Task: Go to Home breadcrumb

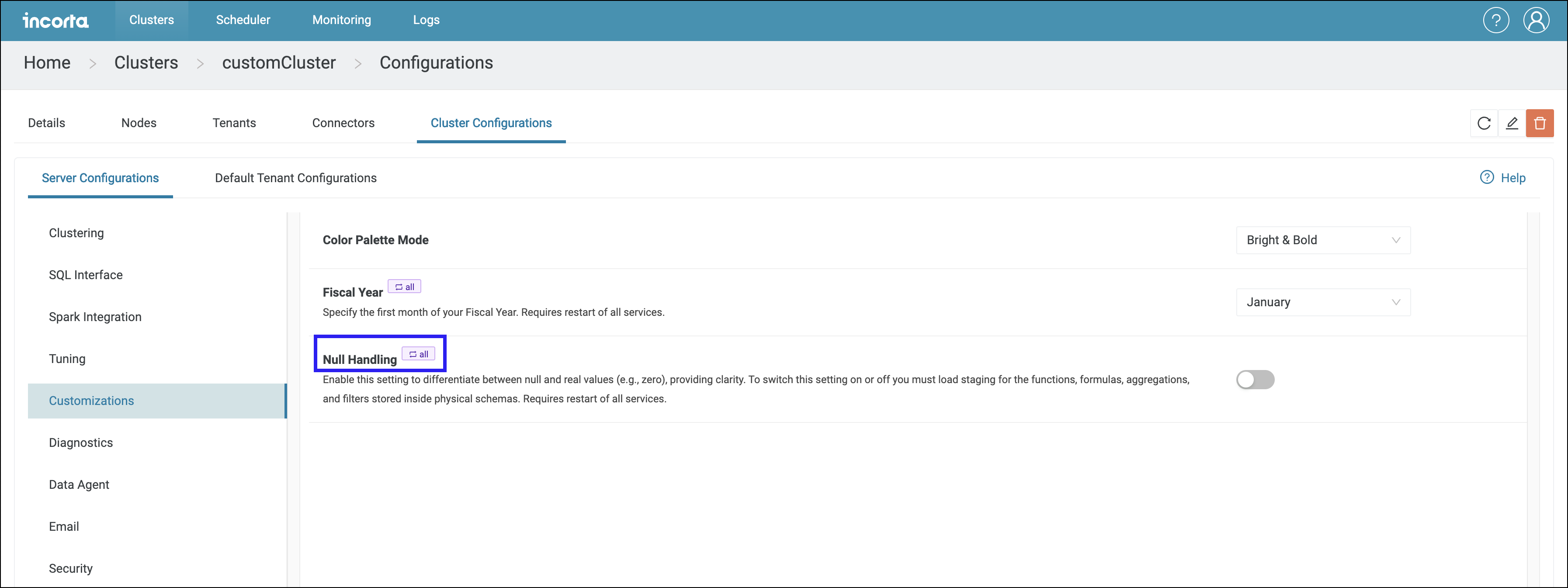Action: (x=47, y=63)
